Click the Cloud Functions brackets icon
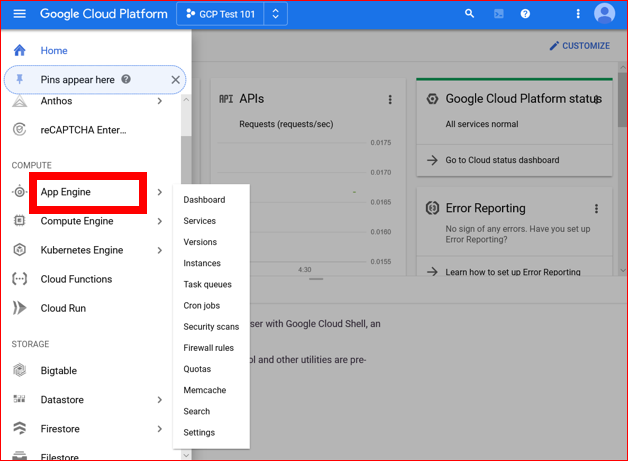The image size is (628, 461). point(20,279)
